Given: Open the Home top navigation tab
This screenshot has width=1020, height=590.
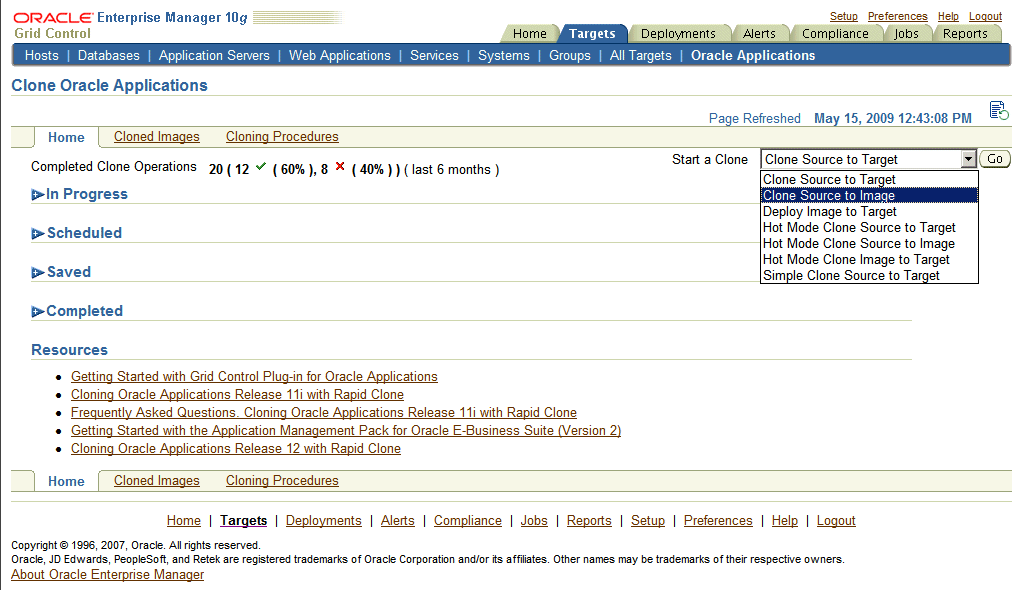Looking at the screenshot, I should 530,34.
